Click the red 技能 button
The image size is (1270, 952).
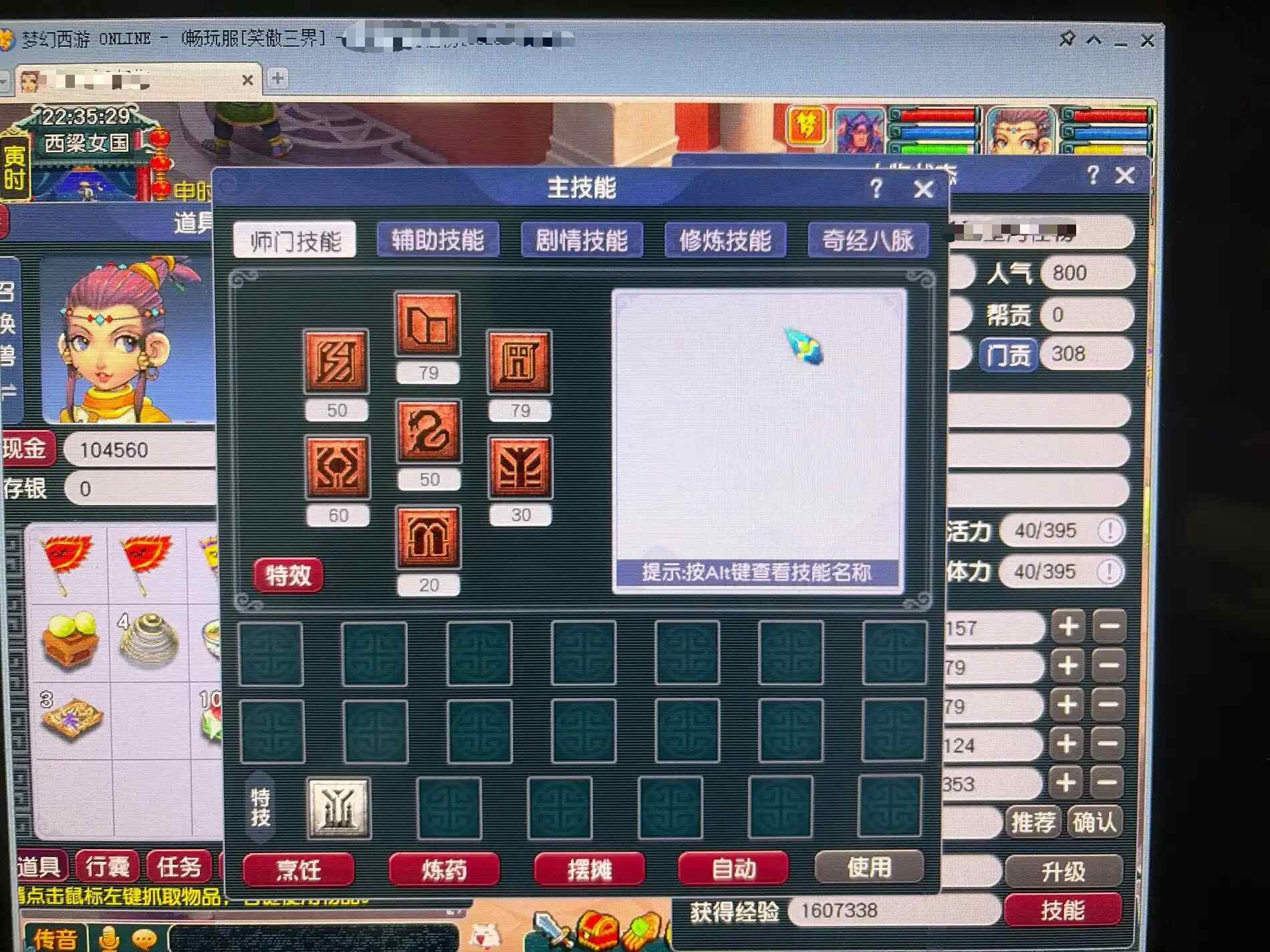click(x=1063, y=910)
